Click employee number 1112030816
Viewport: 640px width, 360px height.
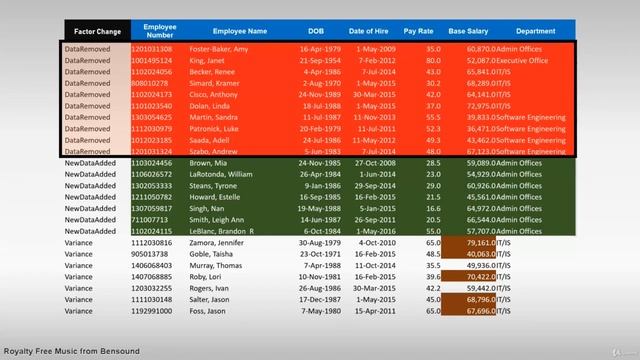pyautogui.click(x=151, y=242)
